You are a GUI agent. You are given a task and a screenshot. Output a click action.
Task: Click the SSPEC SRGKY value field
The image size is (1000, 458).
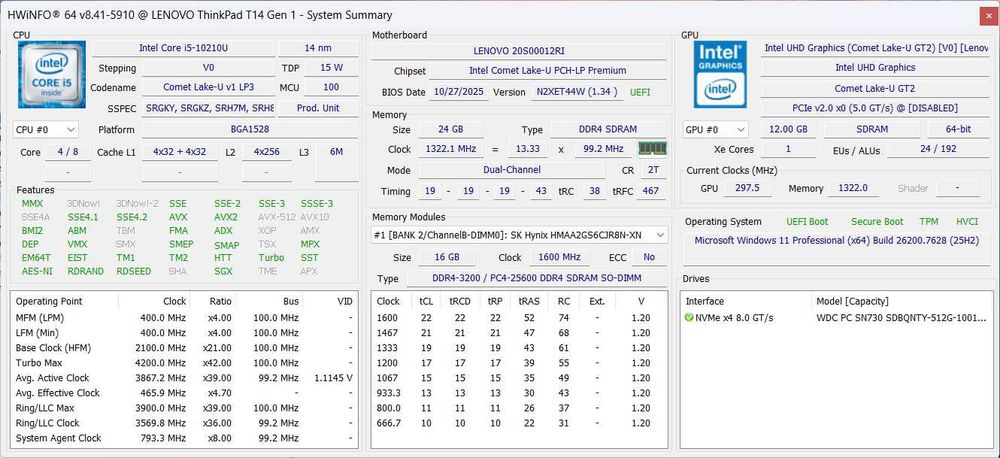click(208, 108)
